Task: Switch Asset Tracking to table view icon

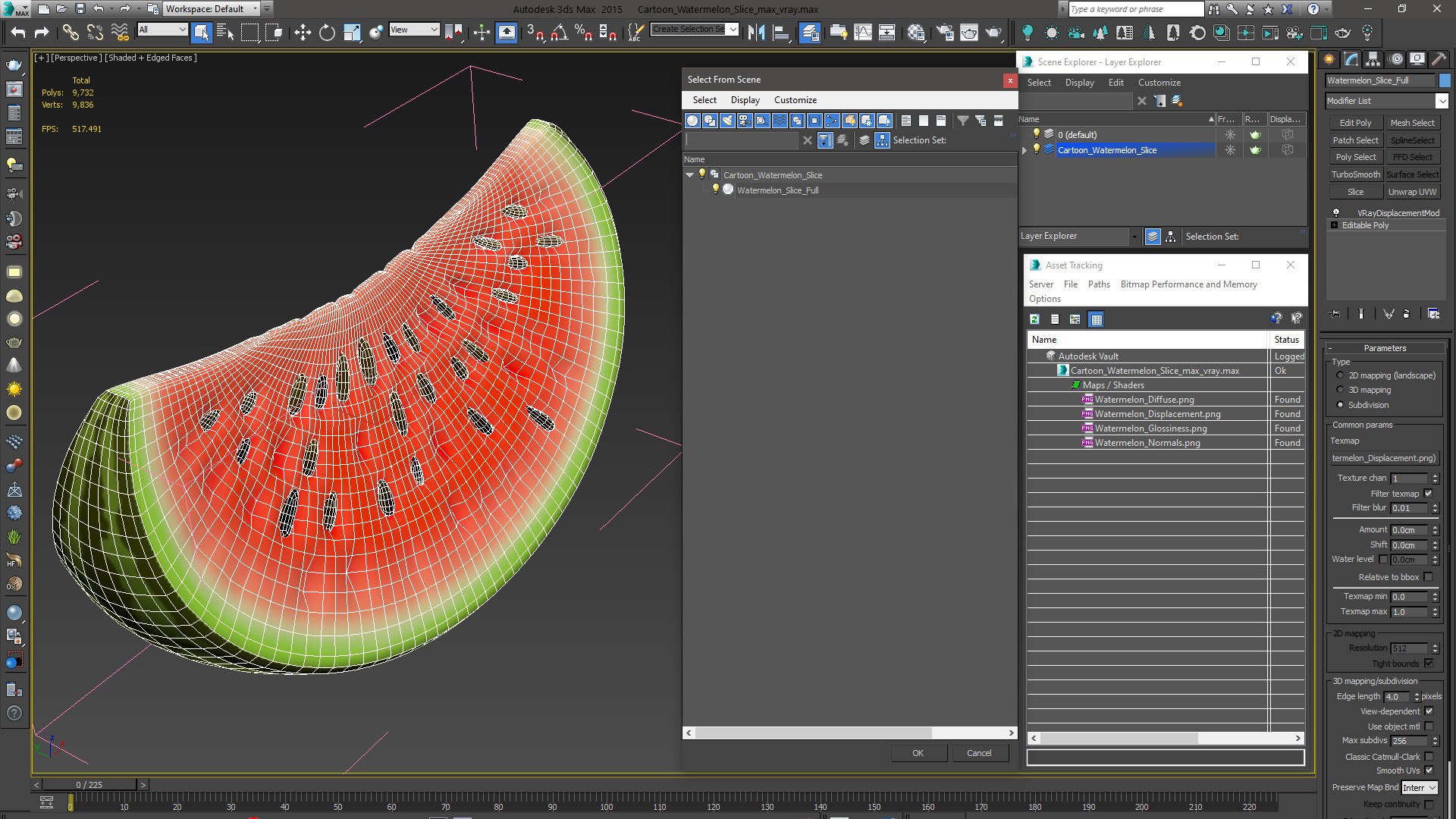Action: 1096,319
